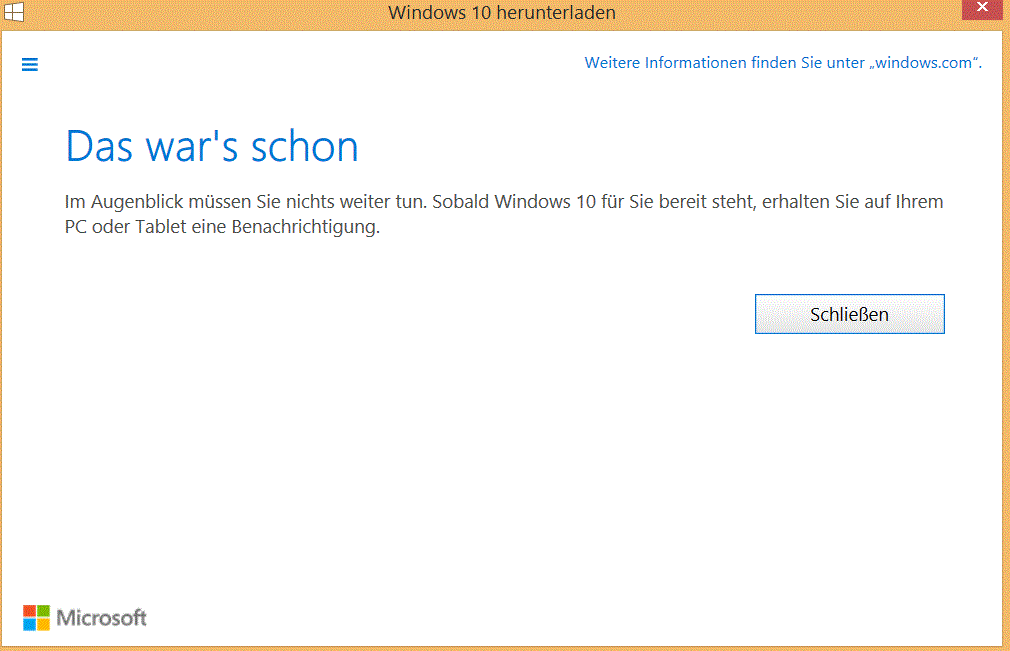
Task: Click the 'Das war's schon' heading
Action: point(212,147)
